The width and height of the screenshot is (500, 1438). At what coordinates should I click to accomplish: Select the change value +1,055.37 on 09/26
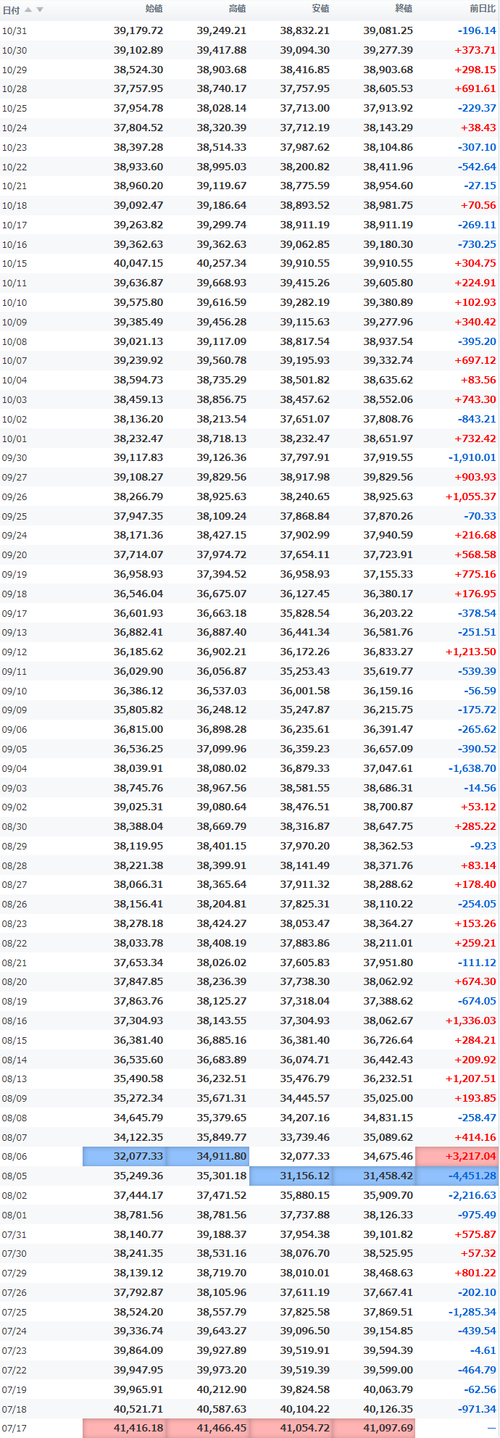(x=469, y=498)
